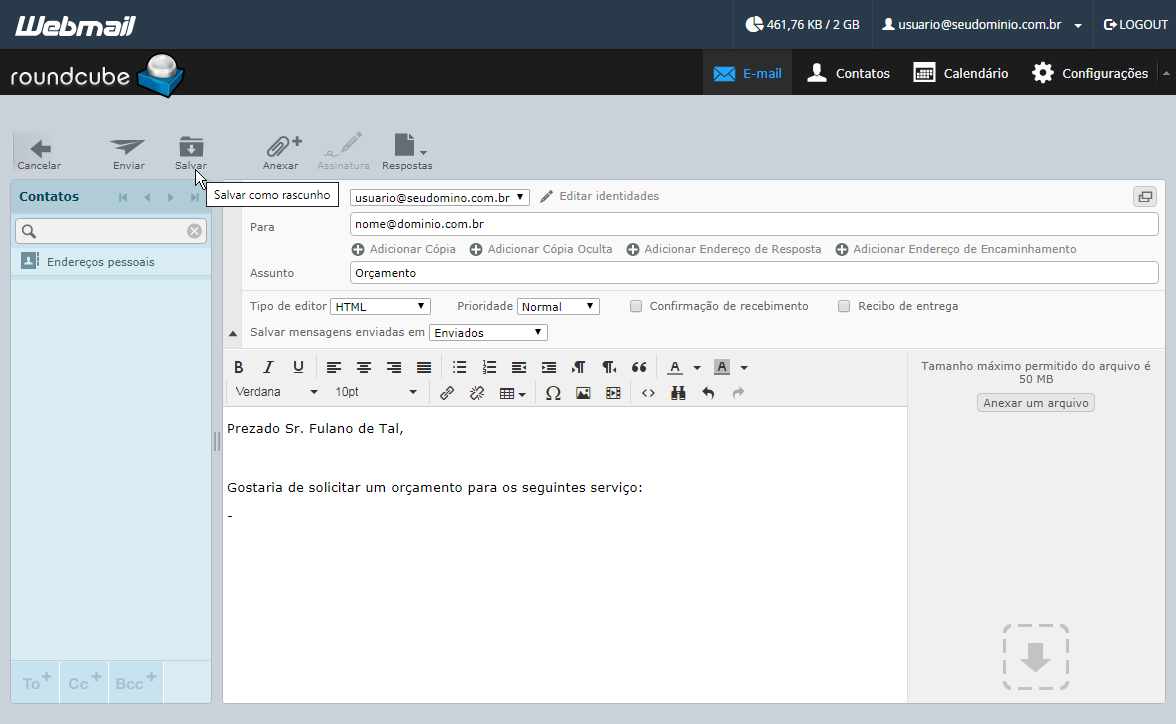Switch to the Calendário tab

tap(961, 74)
